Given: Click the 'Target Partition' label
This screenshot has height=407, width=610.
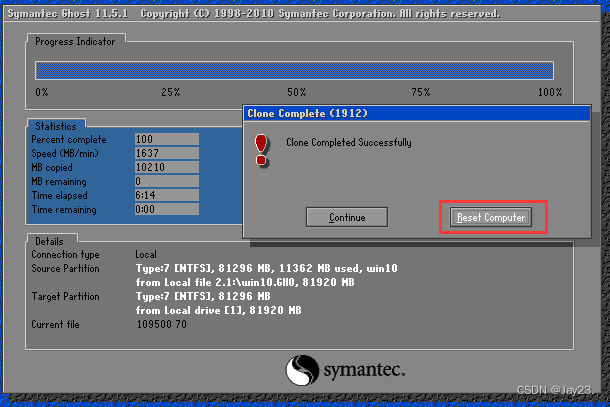Looking at the screenshot, I should [65, 296].
